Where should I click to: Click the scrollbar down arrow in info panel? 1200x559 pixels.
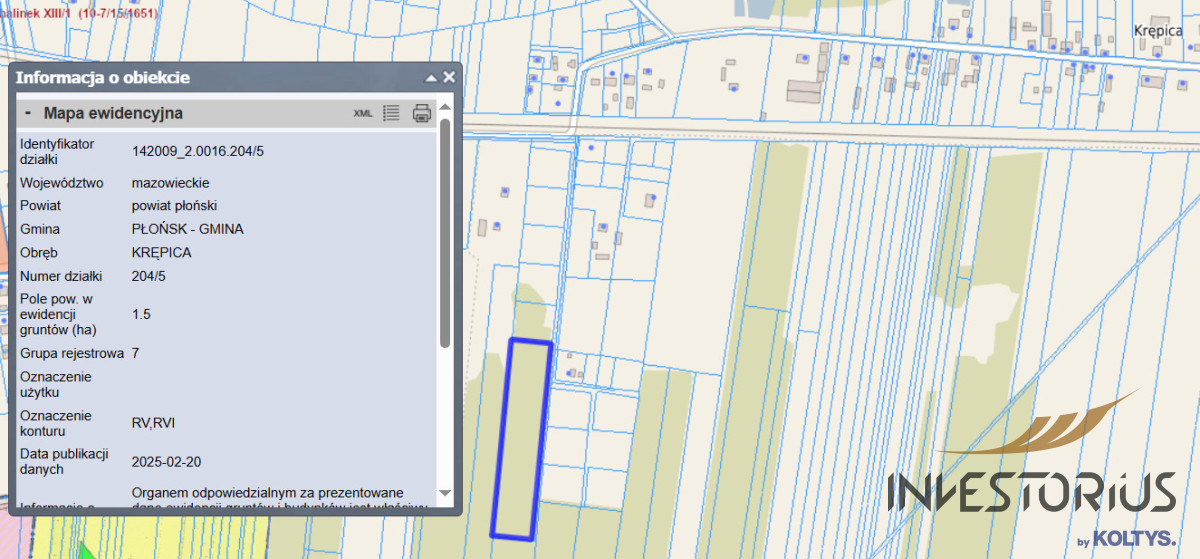(x=445, y=494)
